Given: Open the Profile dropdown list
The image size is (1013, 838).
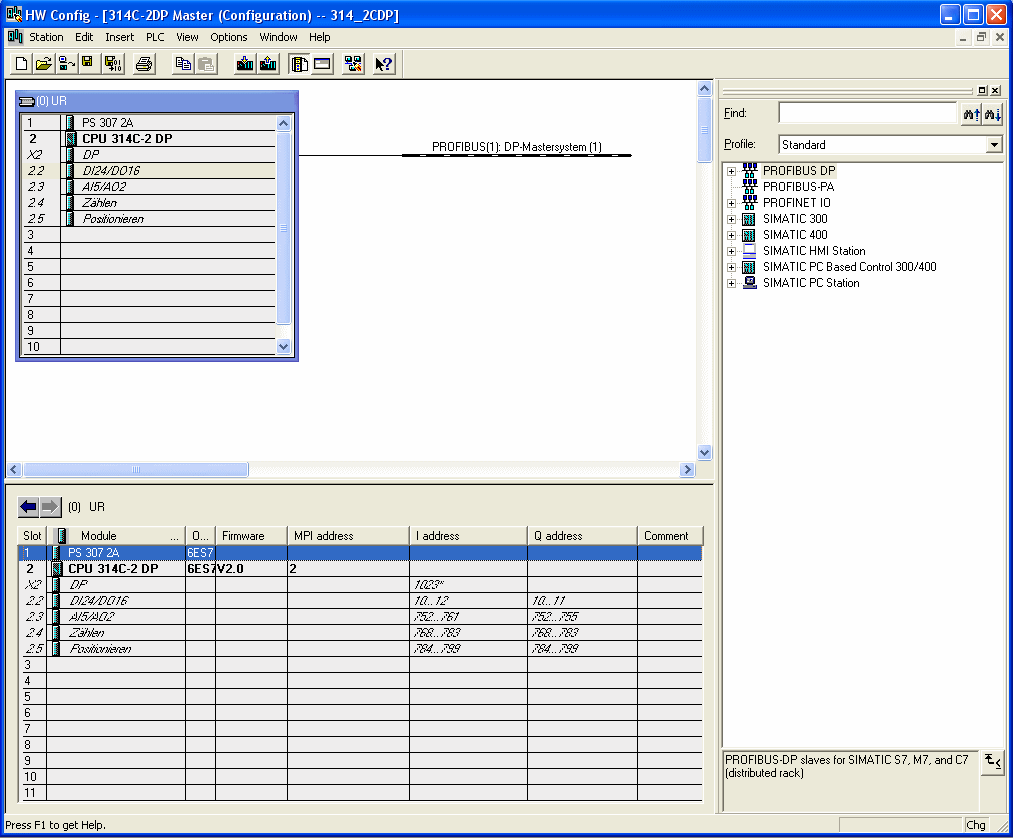Looking at the screenshot, I should click(x=993, y=145).
